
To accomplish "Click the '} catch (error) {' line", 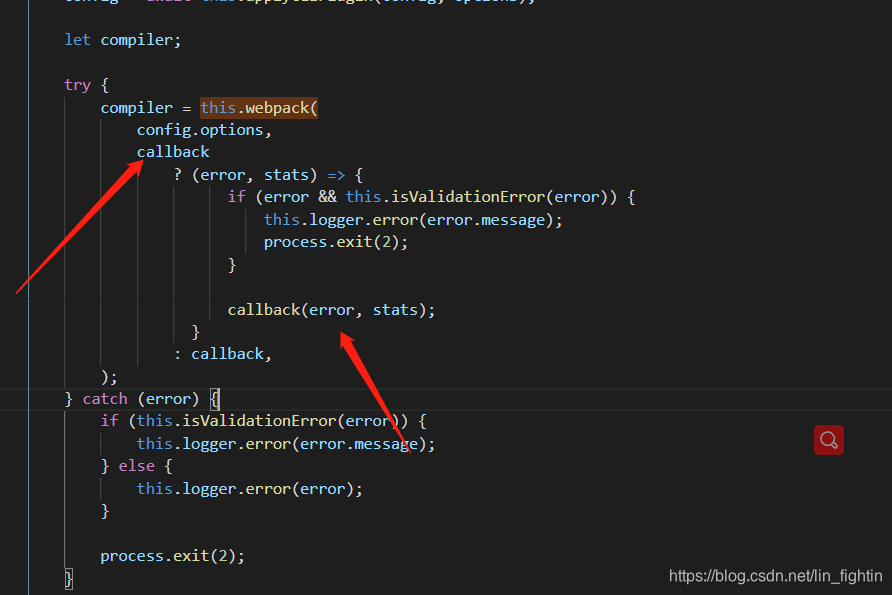I will [x=142, y=399].
